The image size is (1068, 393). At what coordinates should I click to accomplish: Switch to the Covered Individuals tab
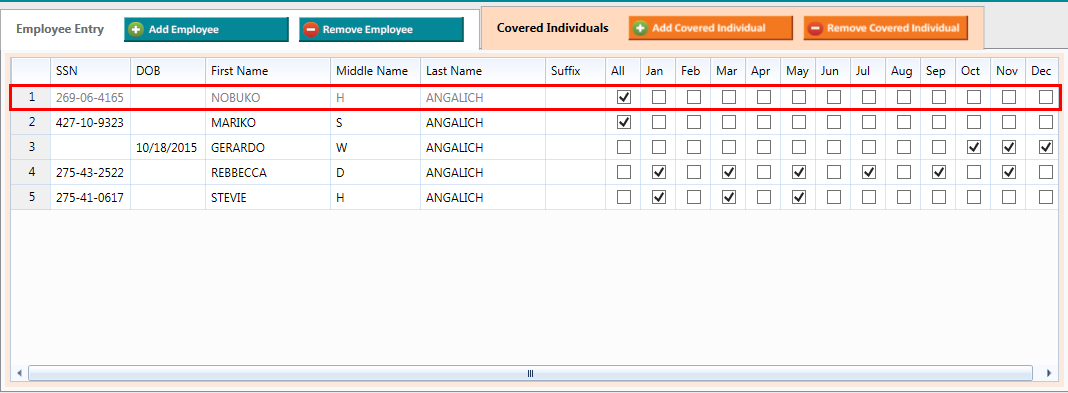(552, 28)
